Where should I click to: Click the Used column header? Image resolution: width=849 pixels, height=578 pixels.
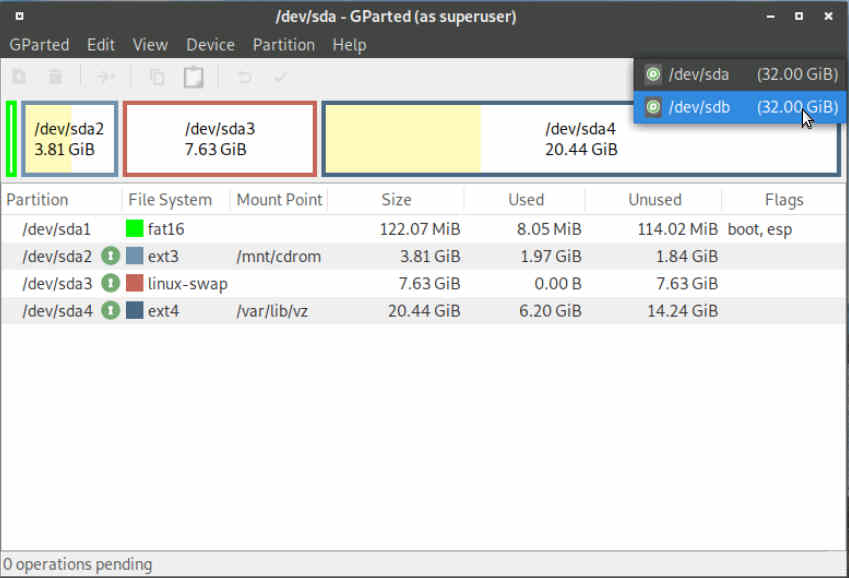click(x=526, y=200)
